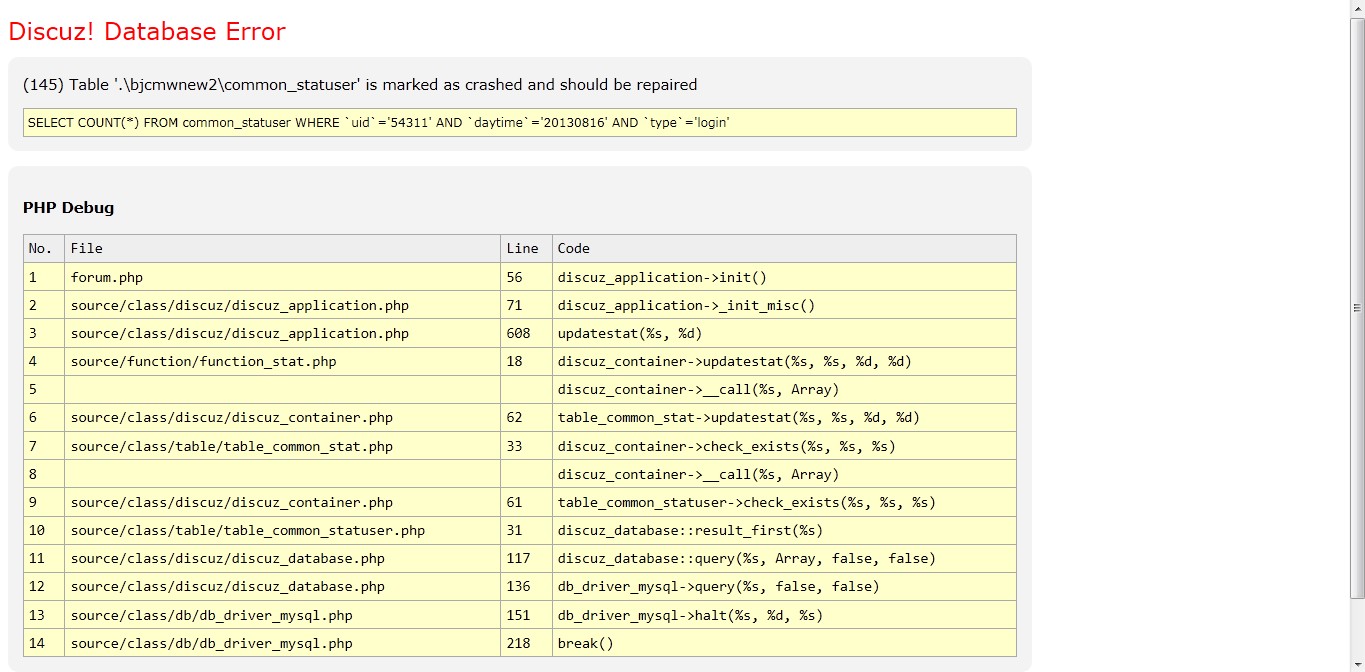The width and height of the screenshot is (1365, 672).
Task: Click the "PHP Debug" heading
Action: pyautogui.click(x=68, y=208)
